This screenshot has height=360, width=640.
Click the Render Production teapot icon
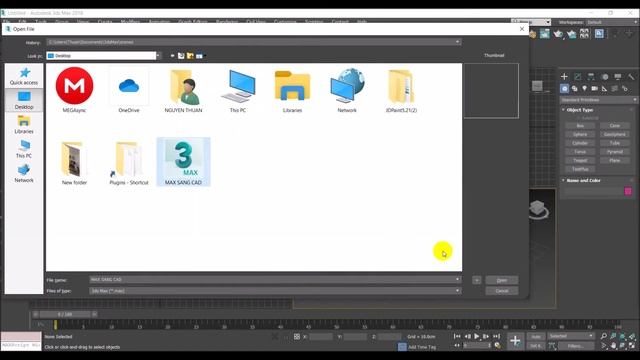[x=558, y=34]
